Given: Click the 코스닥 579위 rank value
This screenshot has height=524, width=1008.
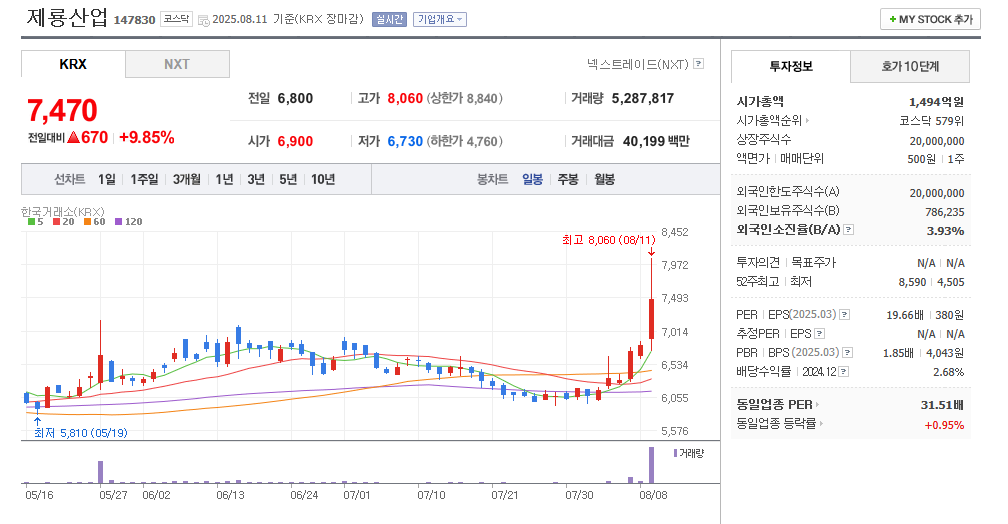Looking at the screenshot, I should pyautogui.click(x=932, y=121).
